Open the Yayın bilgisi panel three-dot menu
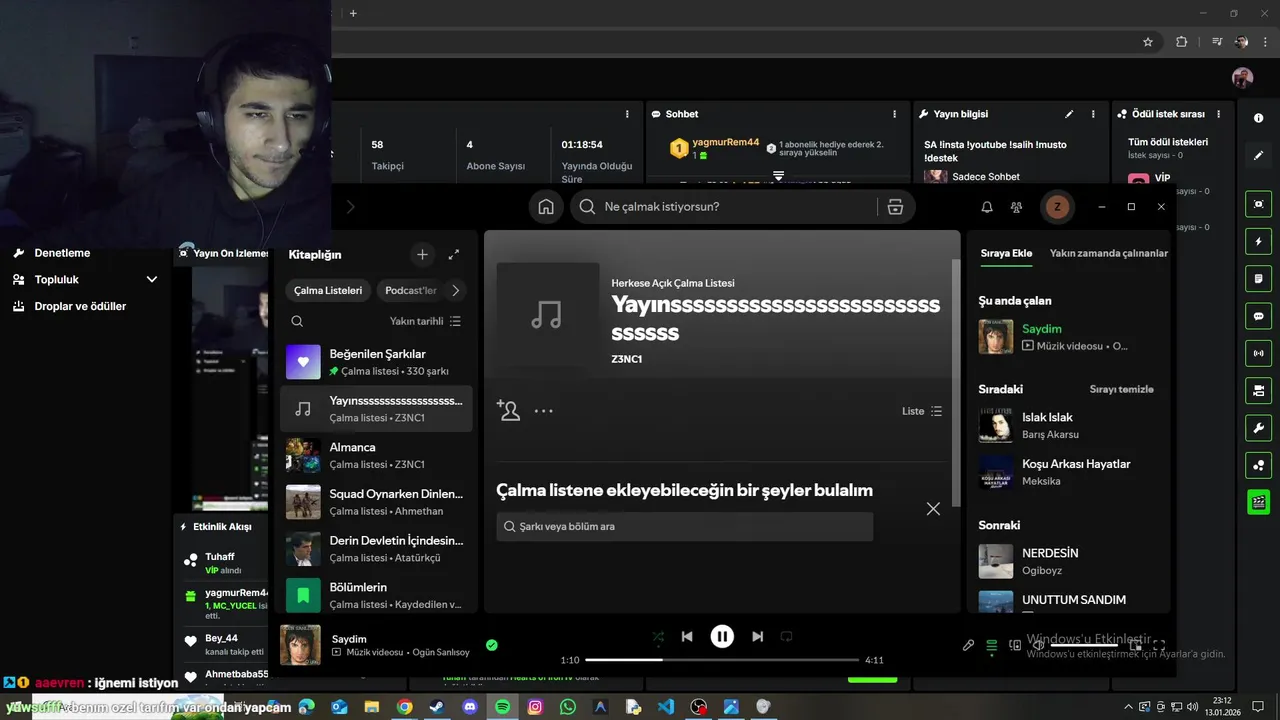The height and width of the screenshot is (720, 1280). point(1093,114)
